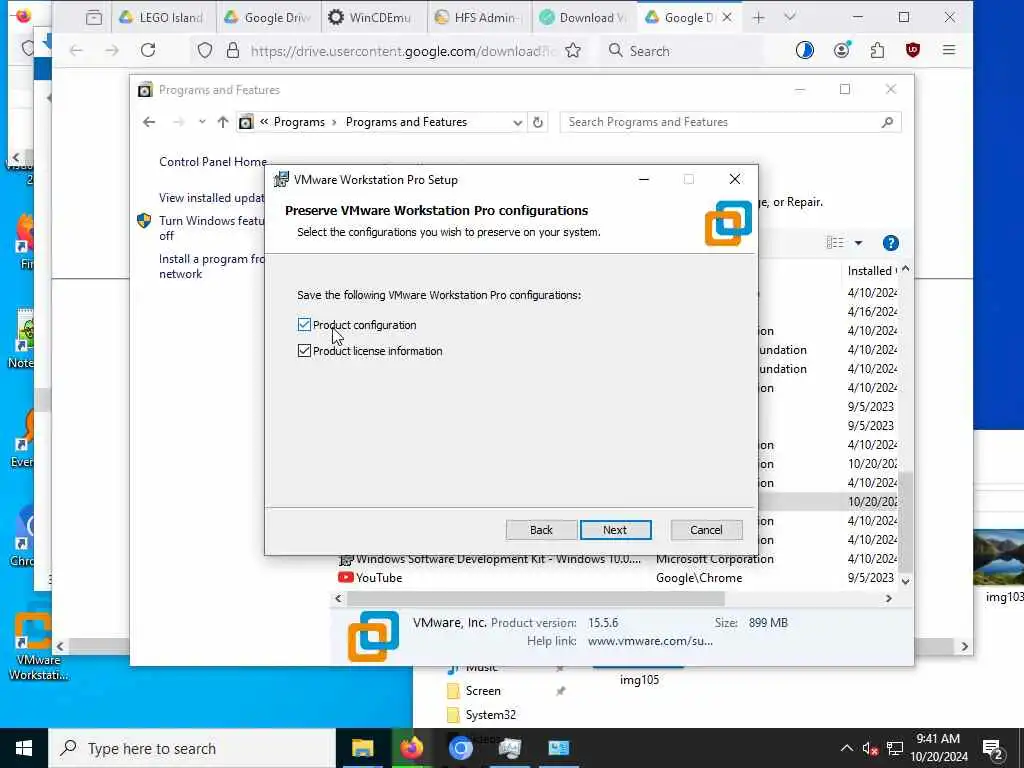This screenshot has width=1024, height=768.
Task: Bookmark this page with the star icon
Action: (x=573, y=50)
